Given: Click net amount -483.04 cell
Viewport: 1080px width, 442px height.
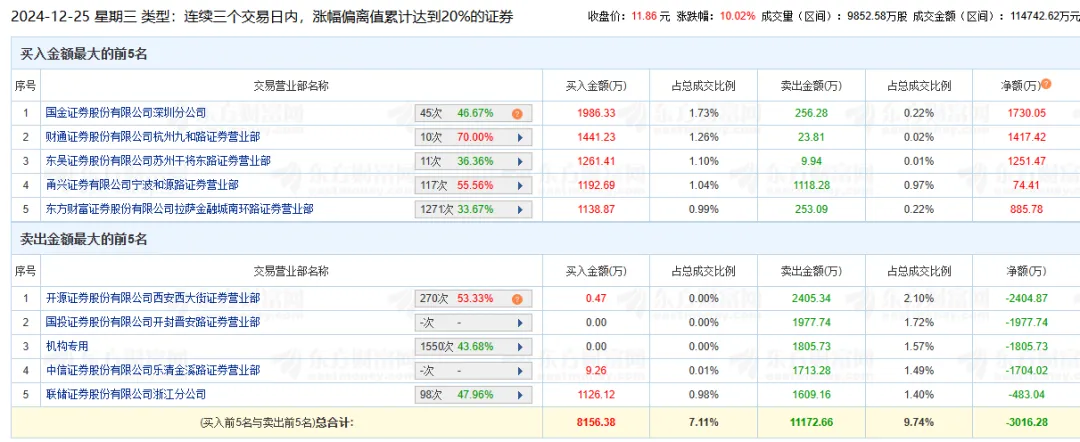Looking at the screenshot, I should coord(1026,394).
